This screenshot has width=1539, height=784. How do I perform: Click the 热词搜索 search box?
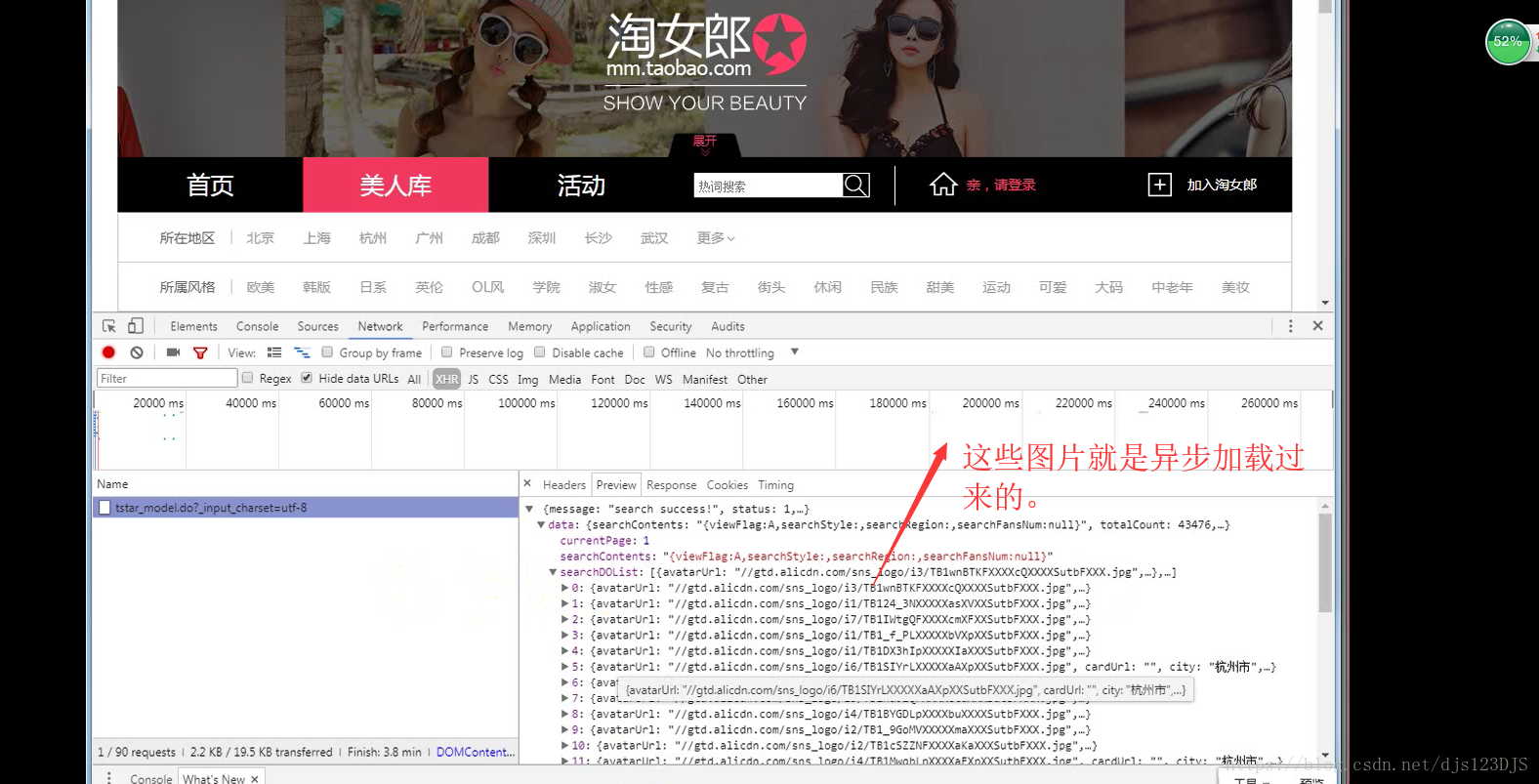point(769,186)
